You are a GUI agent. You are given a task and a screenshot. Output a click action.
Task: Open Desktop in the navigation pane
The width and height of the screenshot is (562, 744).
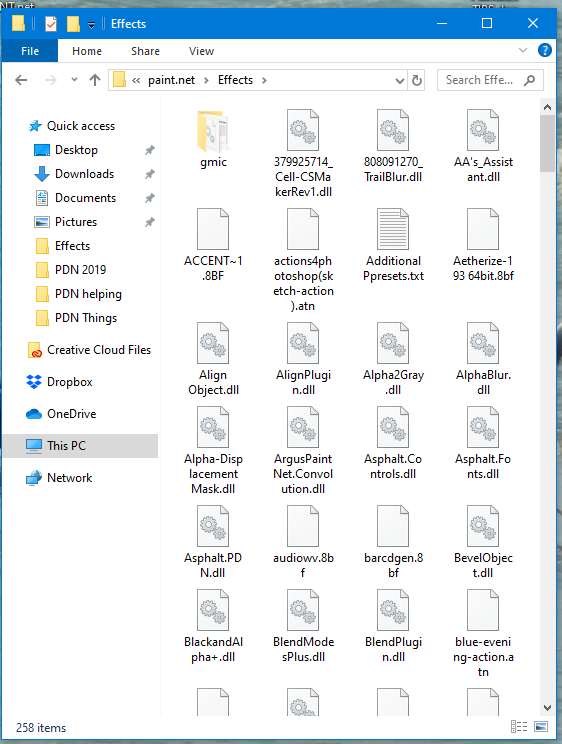click(x=76, y=150)
